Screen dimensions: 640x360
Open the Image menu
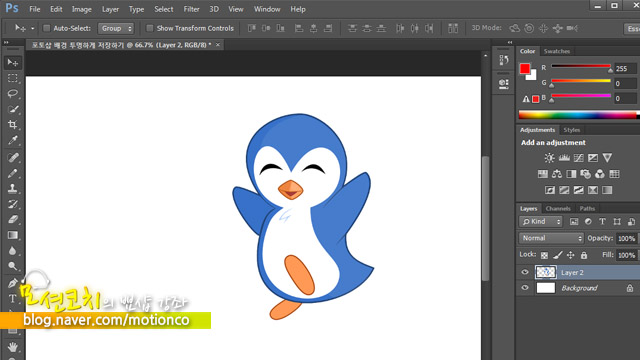(x=82, y=9)
